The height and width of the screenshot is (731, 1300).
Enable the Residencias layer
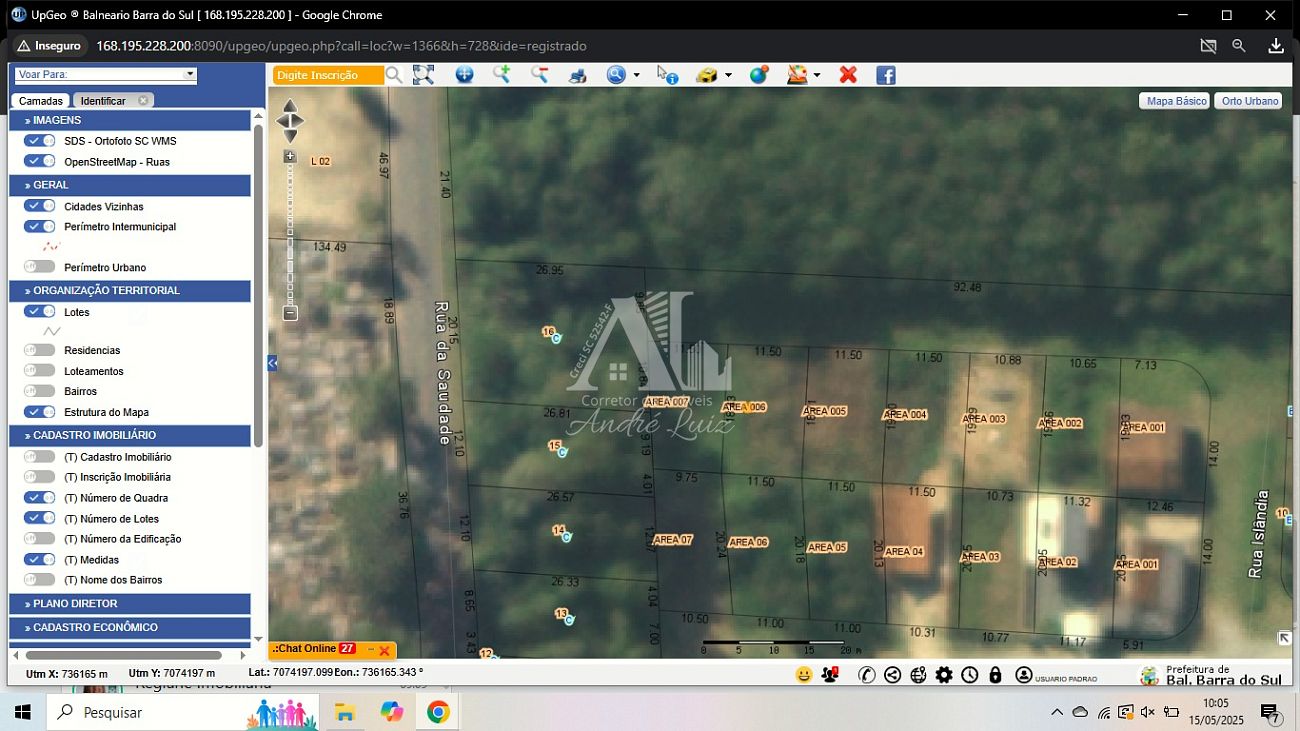click(x=40, y=350)
